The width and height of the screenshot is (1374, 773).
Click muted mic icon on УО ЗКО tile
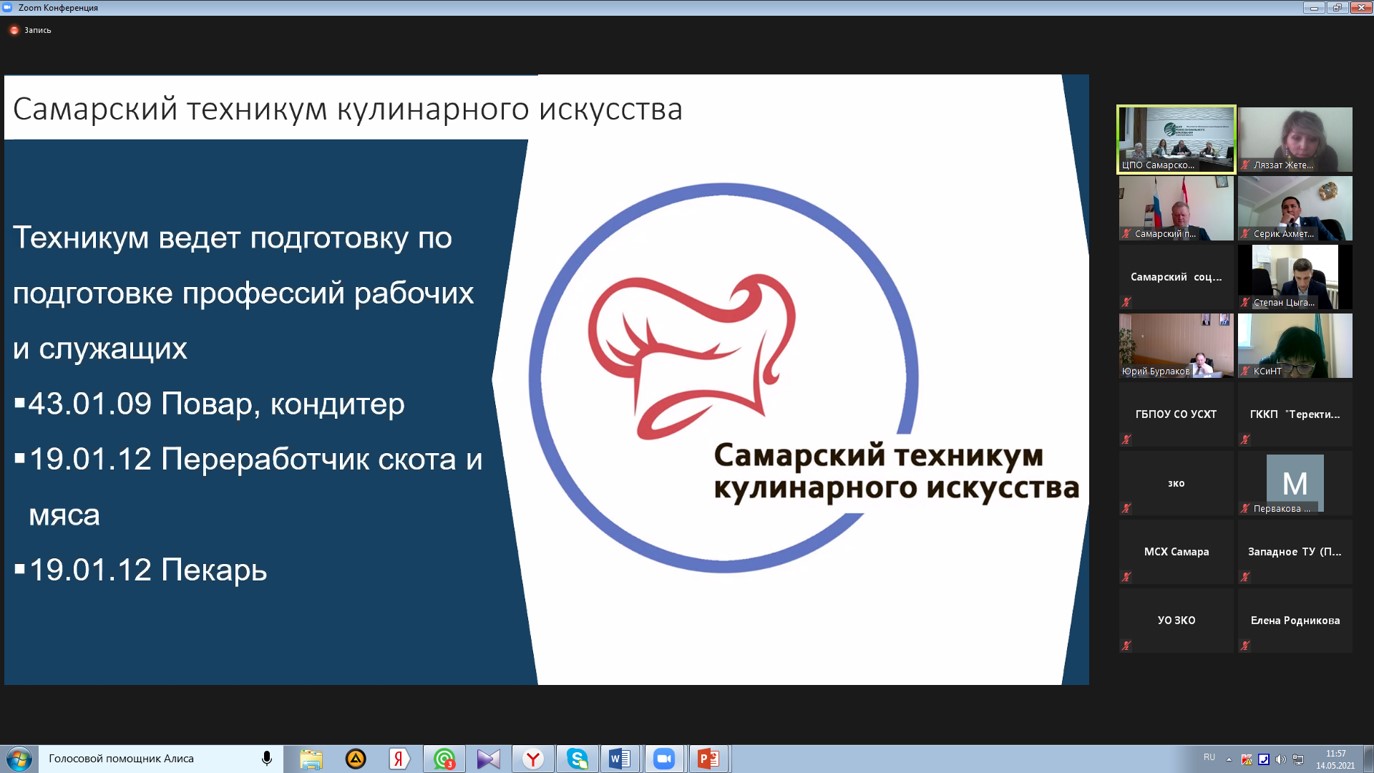pos(1126,646)
